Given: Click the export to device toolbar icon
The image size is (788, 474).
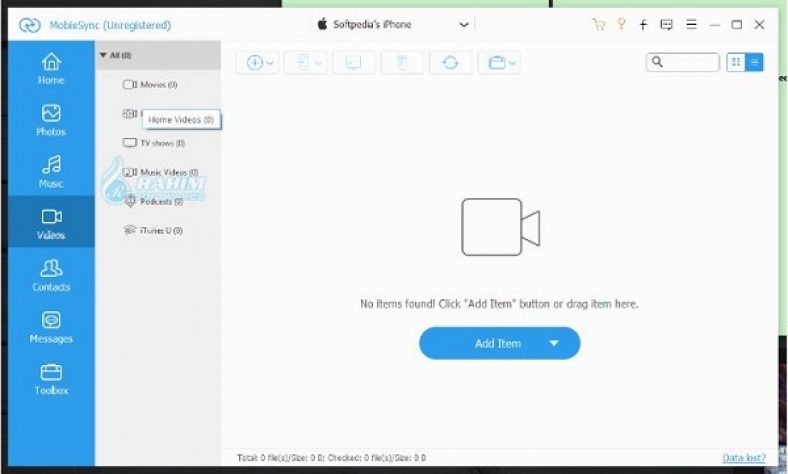Looking at the screenshot, I should [306, 62].
